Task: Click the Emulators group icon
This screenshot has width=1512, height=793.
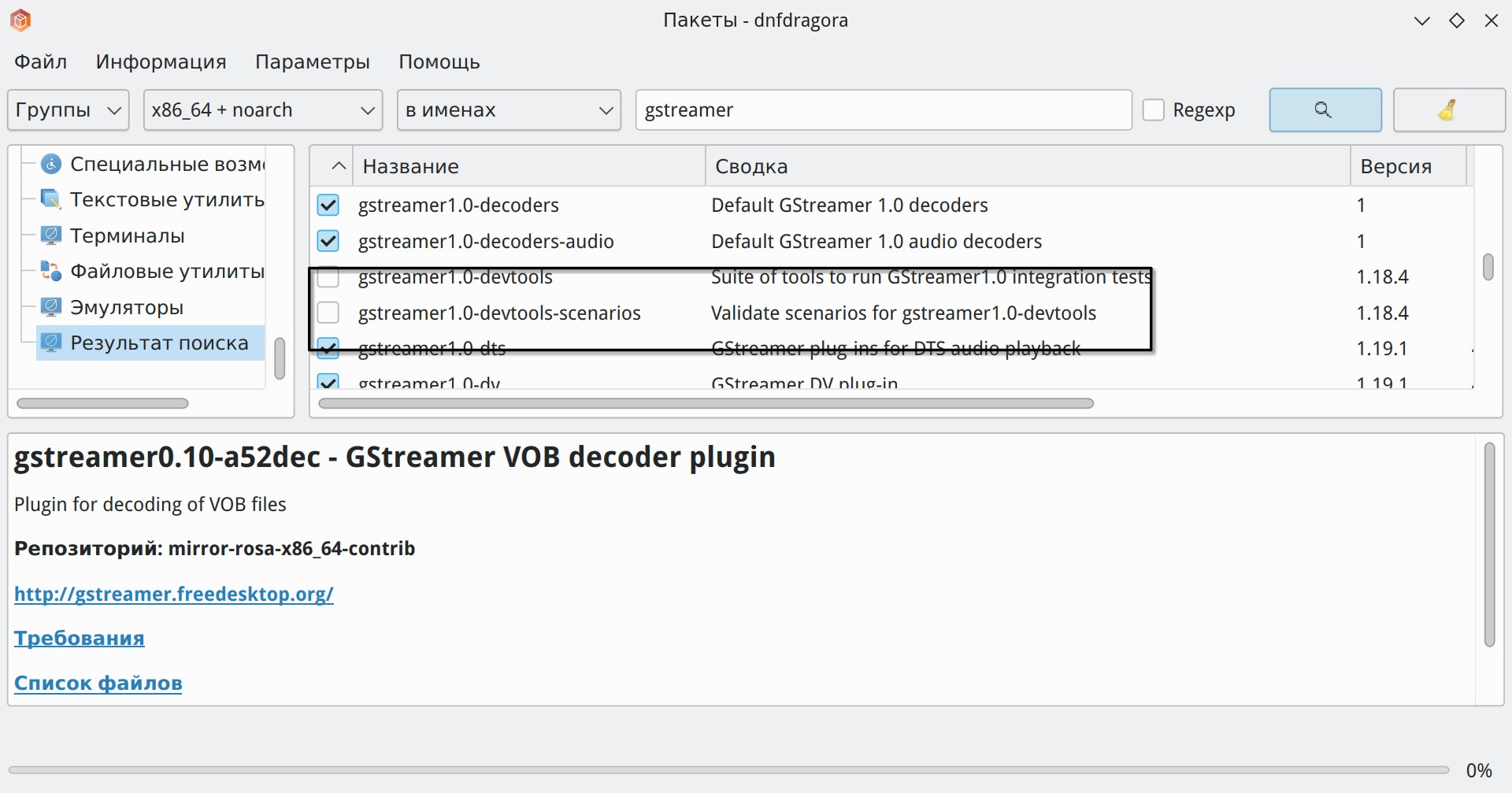Action: (x=51, y=307)
